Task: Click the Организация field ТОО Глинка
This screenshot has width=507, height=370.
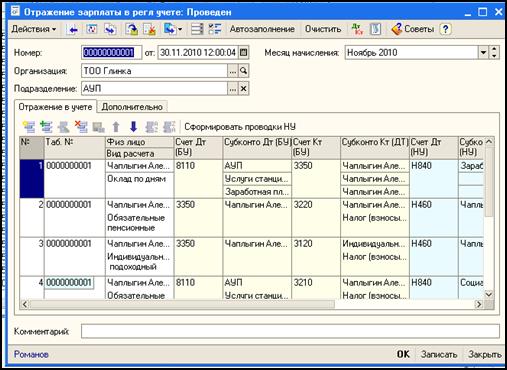Action: tap(154, 71)
